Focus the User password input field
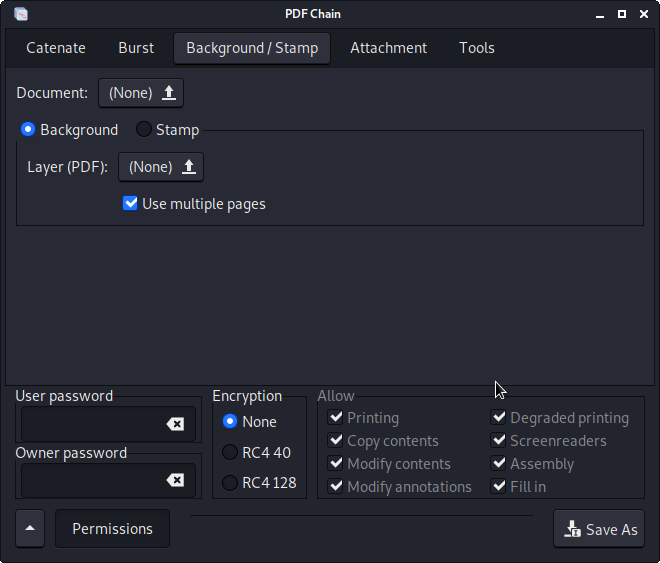The width and height of the screenshot is (660, 563). pos(109,424)
